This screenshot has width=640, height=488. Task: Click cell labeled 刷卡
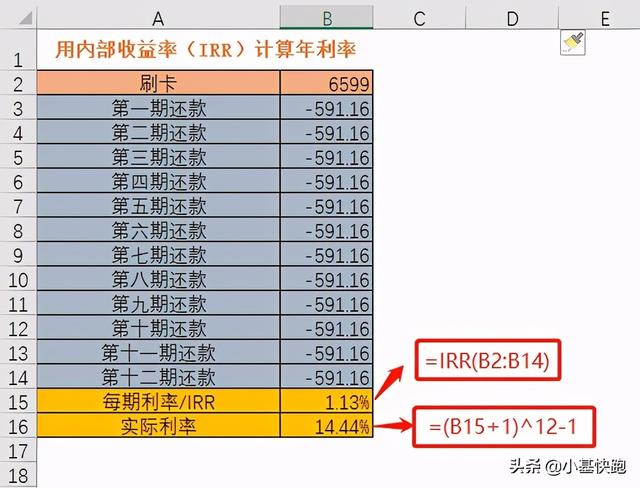coord(158,83)
